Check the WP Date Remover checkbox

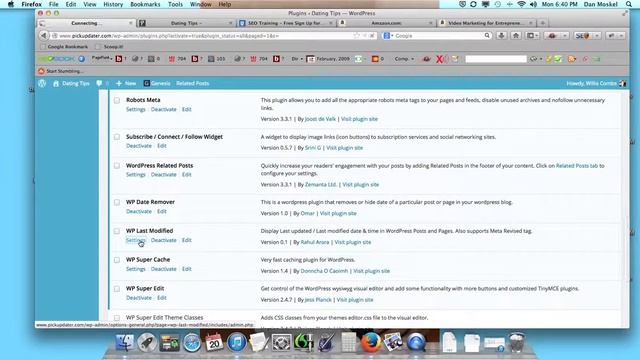pyautogui.click(x=117, y=202)
